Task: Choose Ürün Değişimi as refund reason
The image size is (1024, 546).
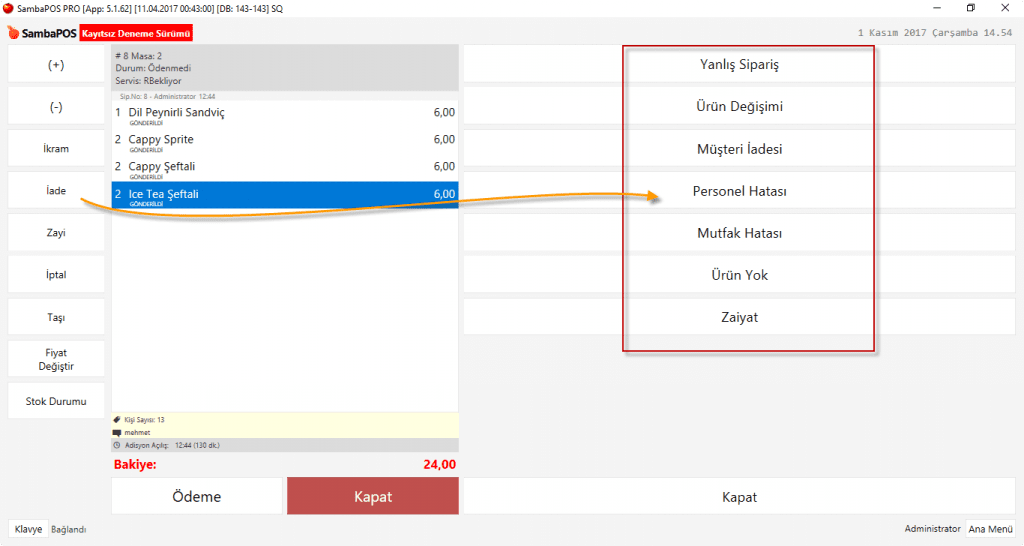Action: pyautogui.click(x=739, y=107)
